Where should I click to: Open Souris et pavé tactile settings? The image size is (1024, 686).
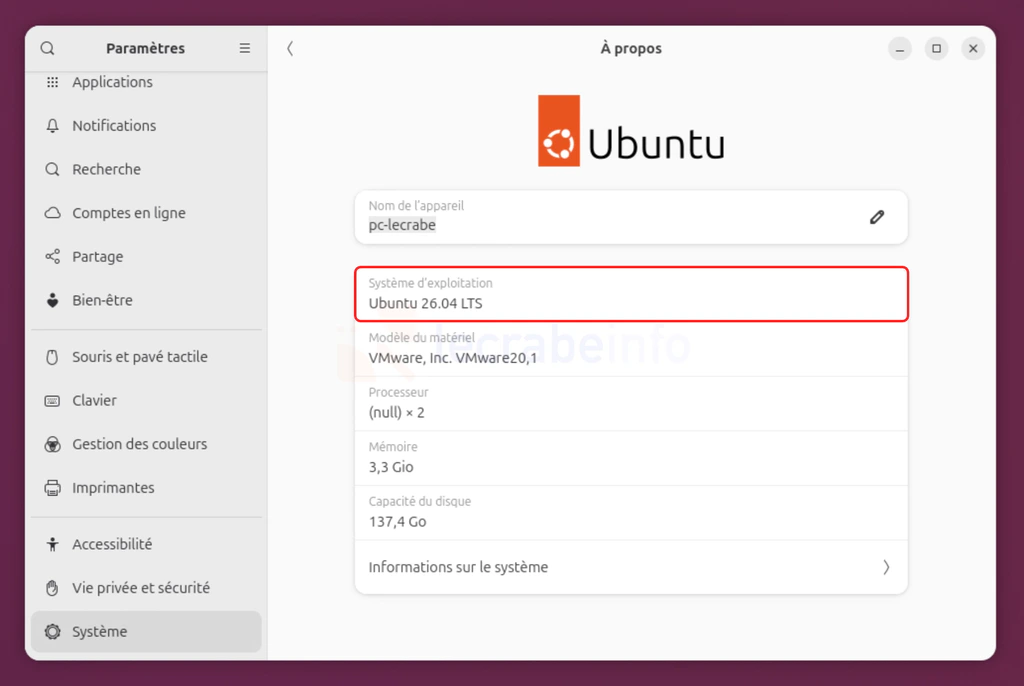(146, 357)
